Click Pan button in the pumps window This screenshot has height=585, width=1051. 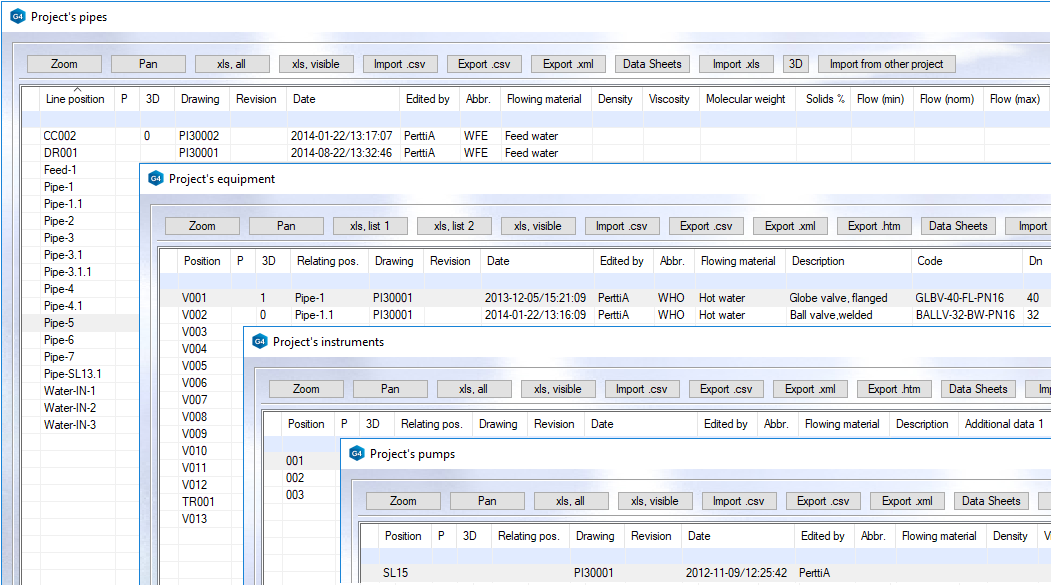pos(487,501)
